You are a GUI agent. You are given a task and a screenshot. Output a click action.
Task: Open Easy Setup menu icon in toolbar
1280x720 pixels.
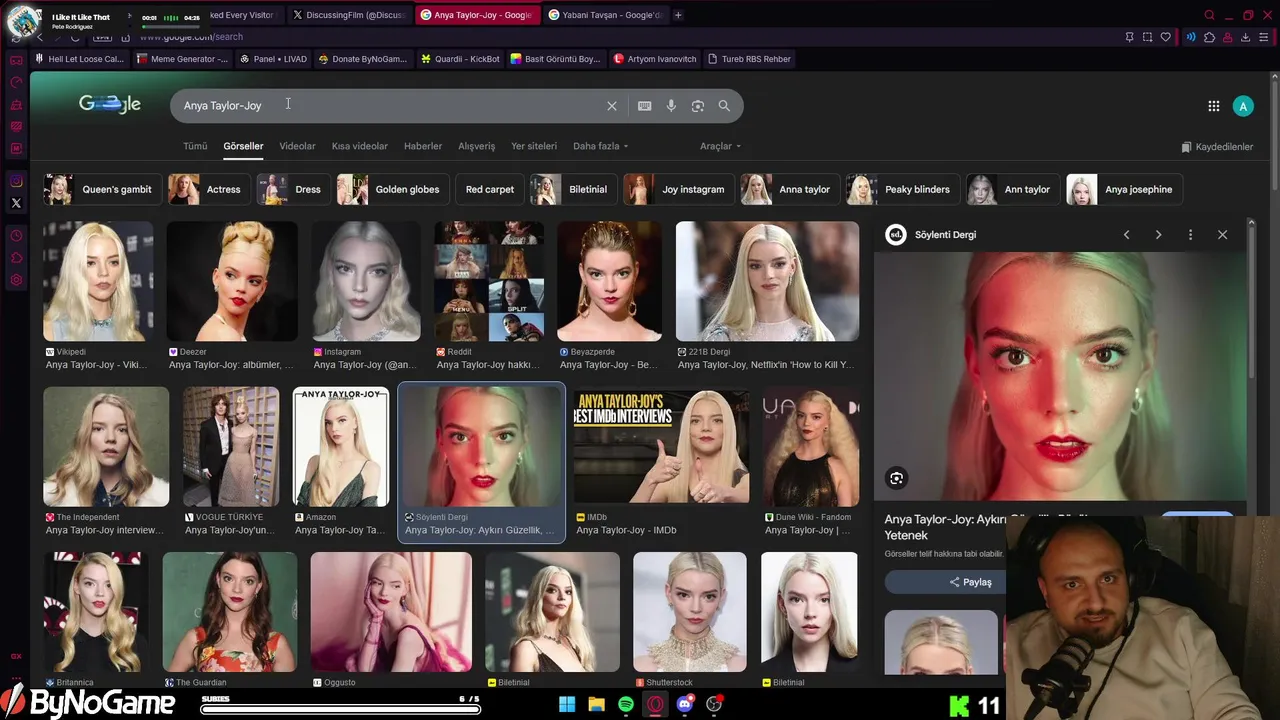[x=1264, y=37]
